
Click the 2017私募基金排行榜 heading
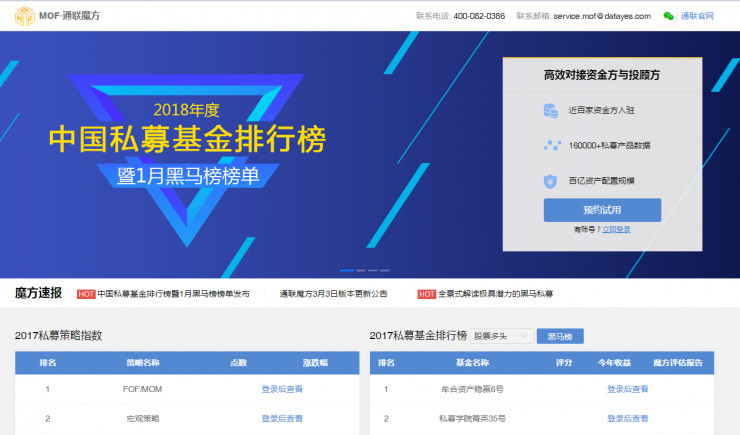418,335
